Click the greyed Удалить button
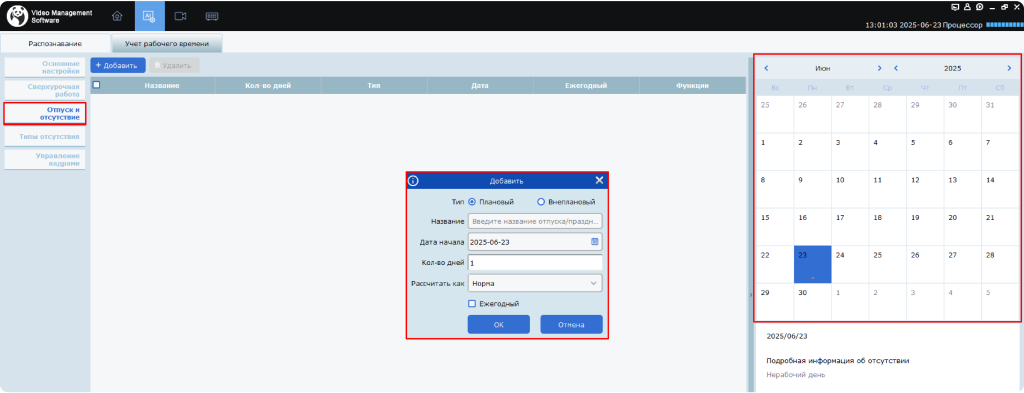The width and height of the screenshot is (1024, 393). (x=174, y=65)
